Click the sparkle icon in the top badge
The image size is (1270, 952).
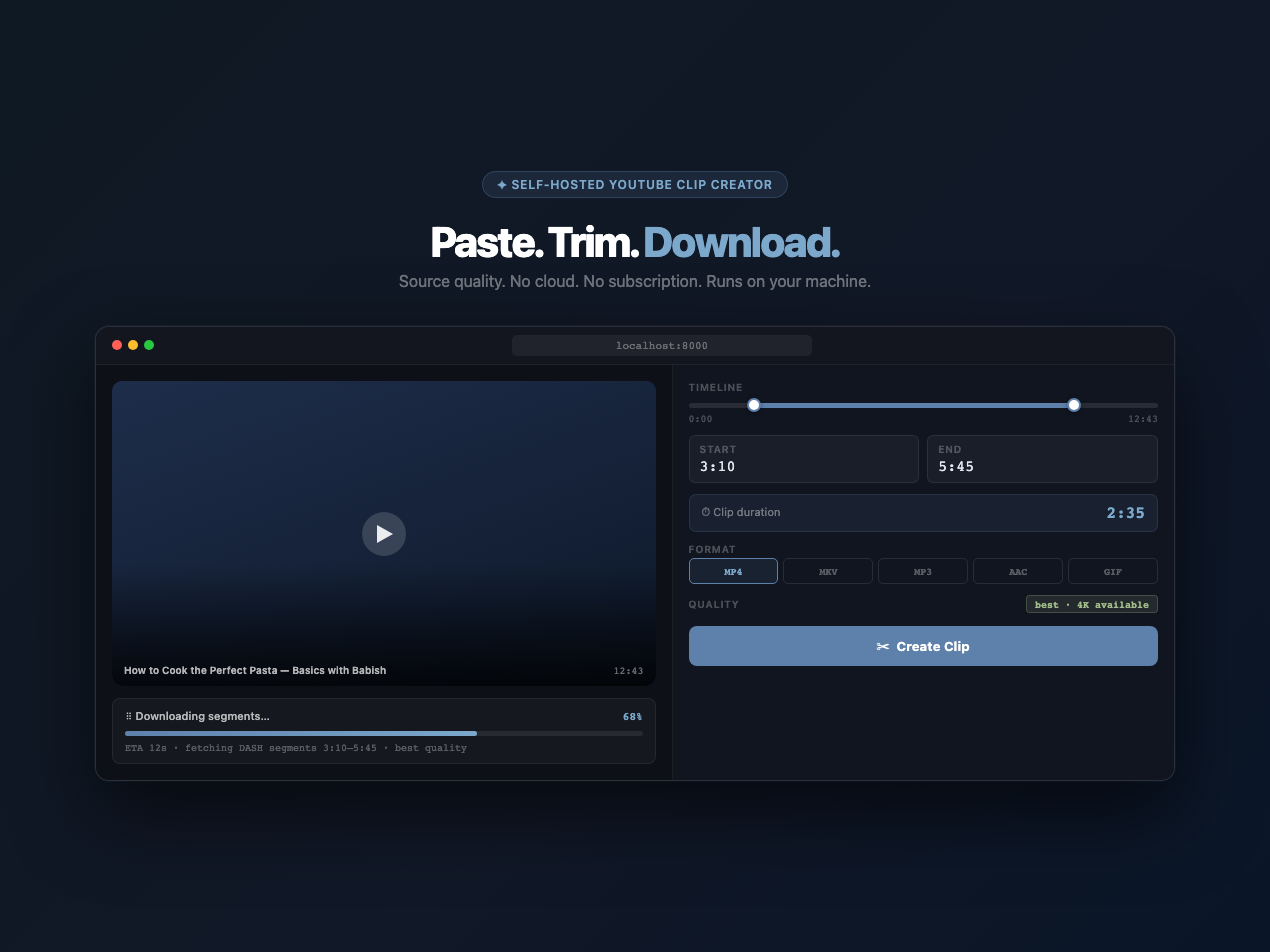(x=502, y=185)
